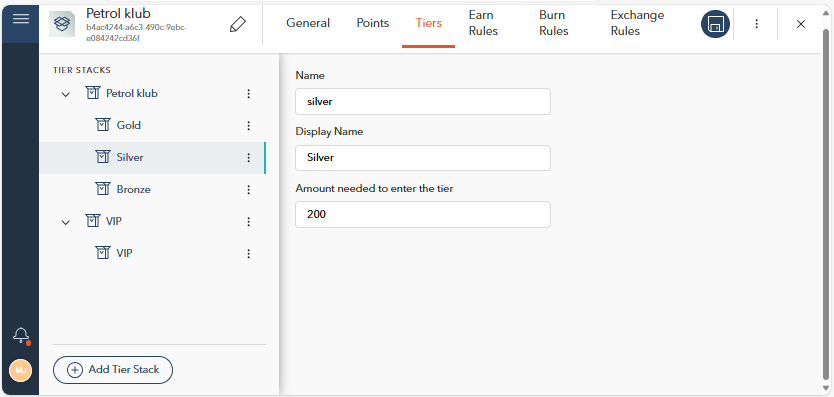Click the 'Display Name' field label
This screenshot has width=834, height=397.
pos(329,131)
